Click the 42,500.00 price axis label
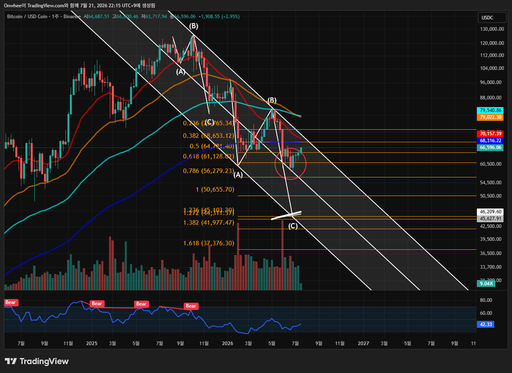512x373 pixels. (x=490, y=226)
